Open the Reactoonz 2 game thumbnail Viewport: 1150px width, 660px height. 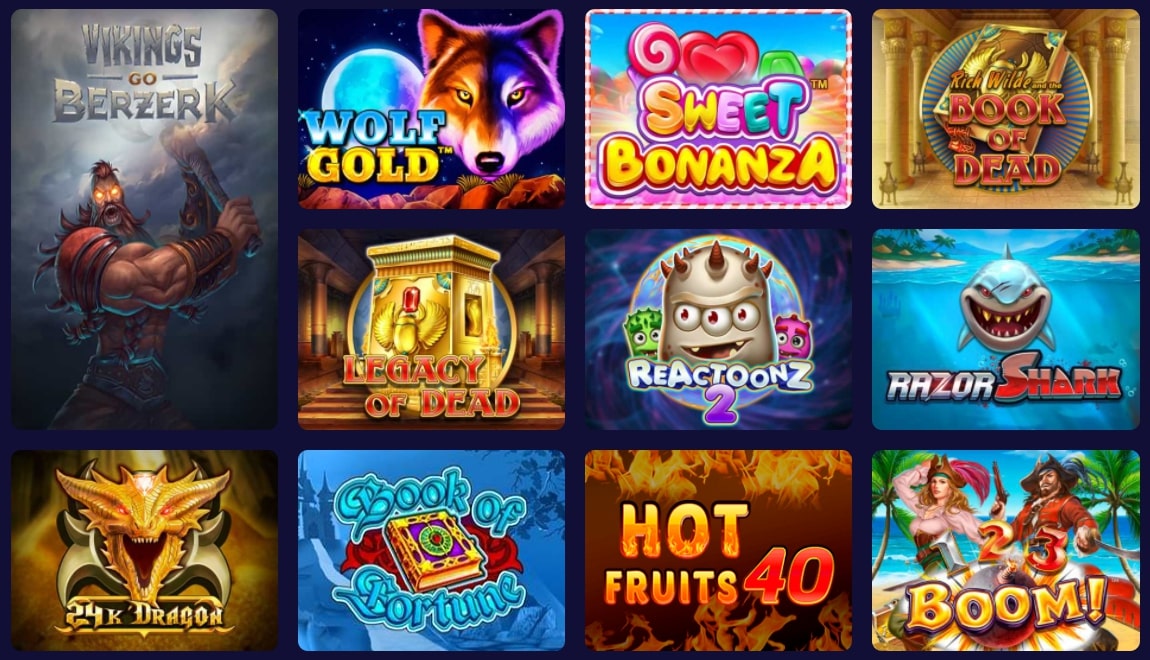[718, 329]
